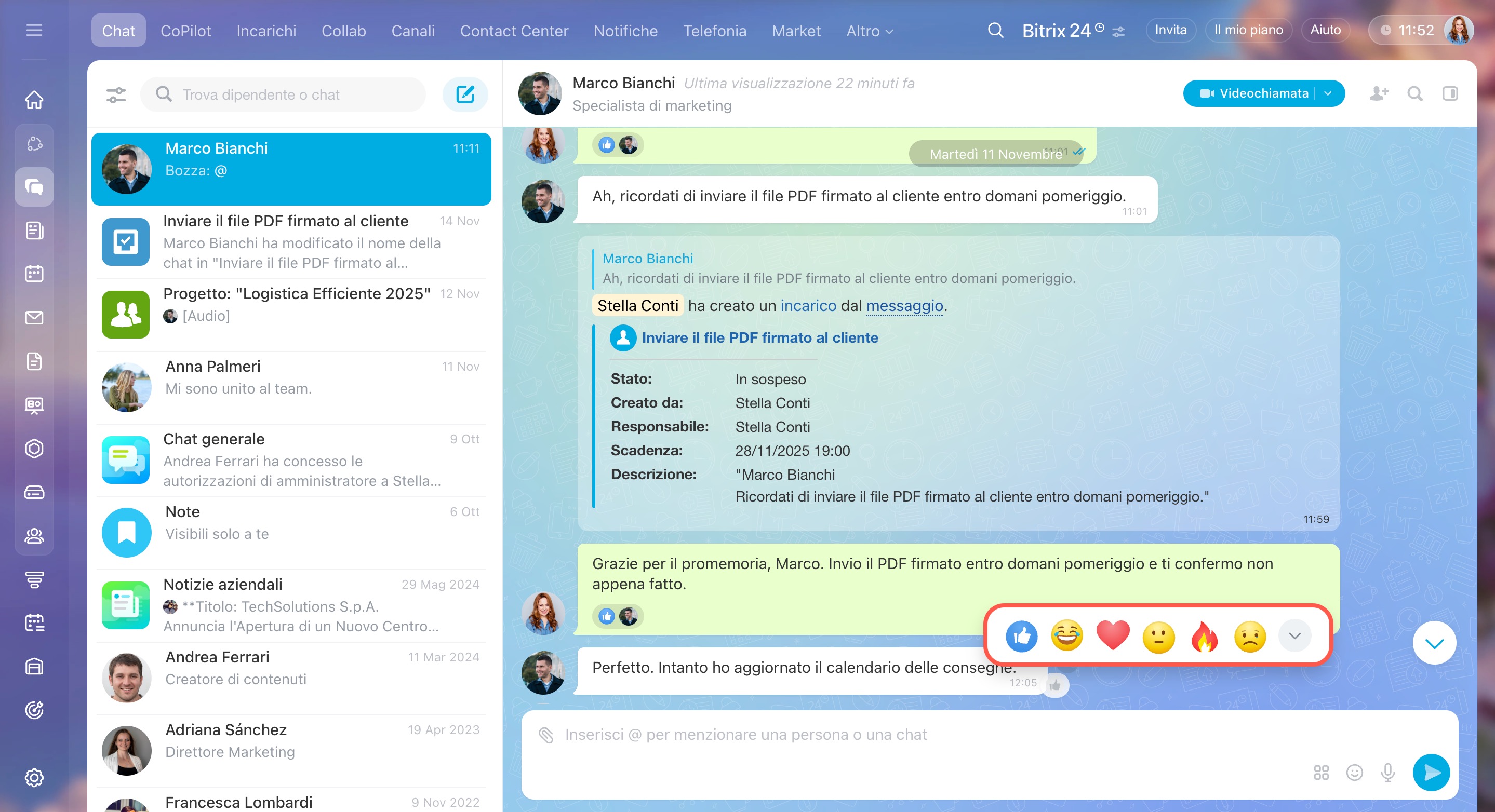Click the Invita button
This screenshot has height=812, width=1495.
1170,30
